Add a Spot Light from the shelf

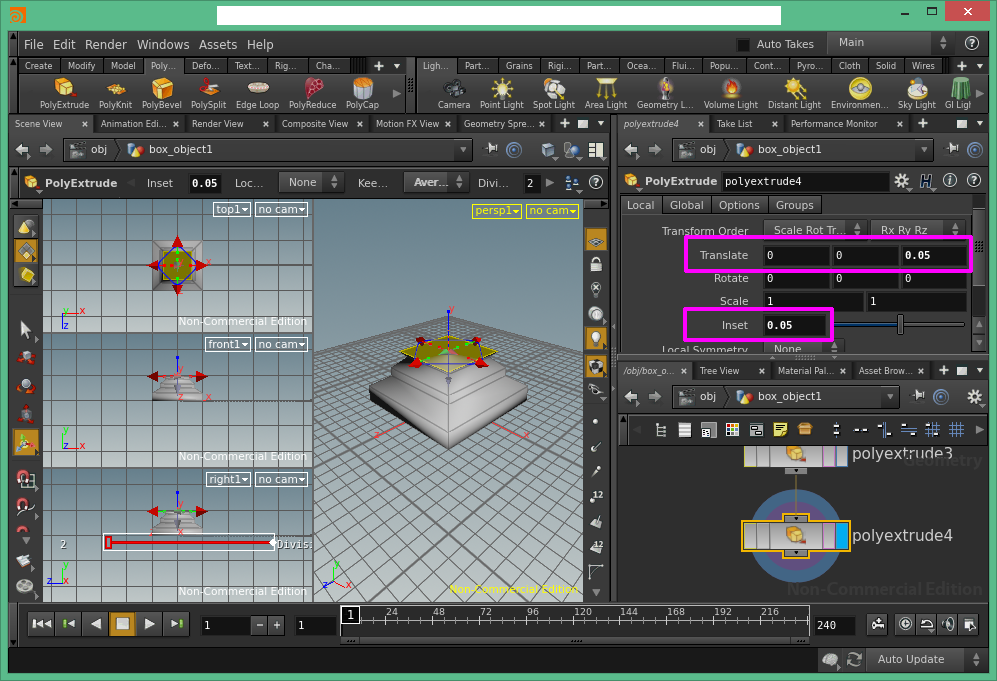point(554,93)
